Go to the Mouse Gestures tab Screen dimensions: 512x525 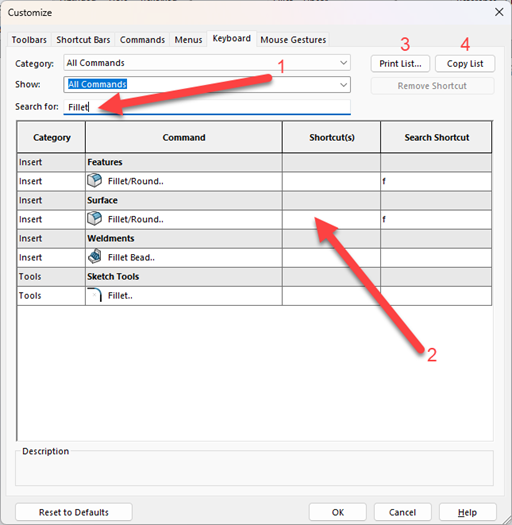click(x=293, y=40)
